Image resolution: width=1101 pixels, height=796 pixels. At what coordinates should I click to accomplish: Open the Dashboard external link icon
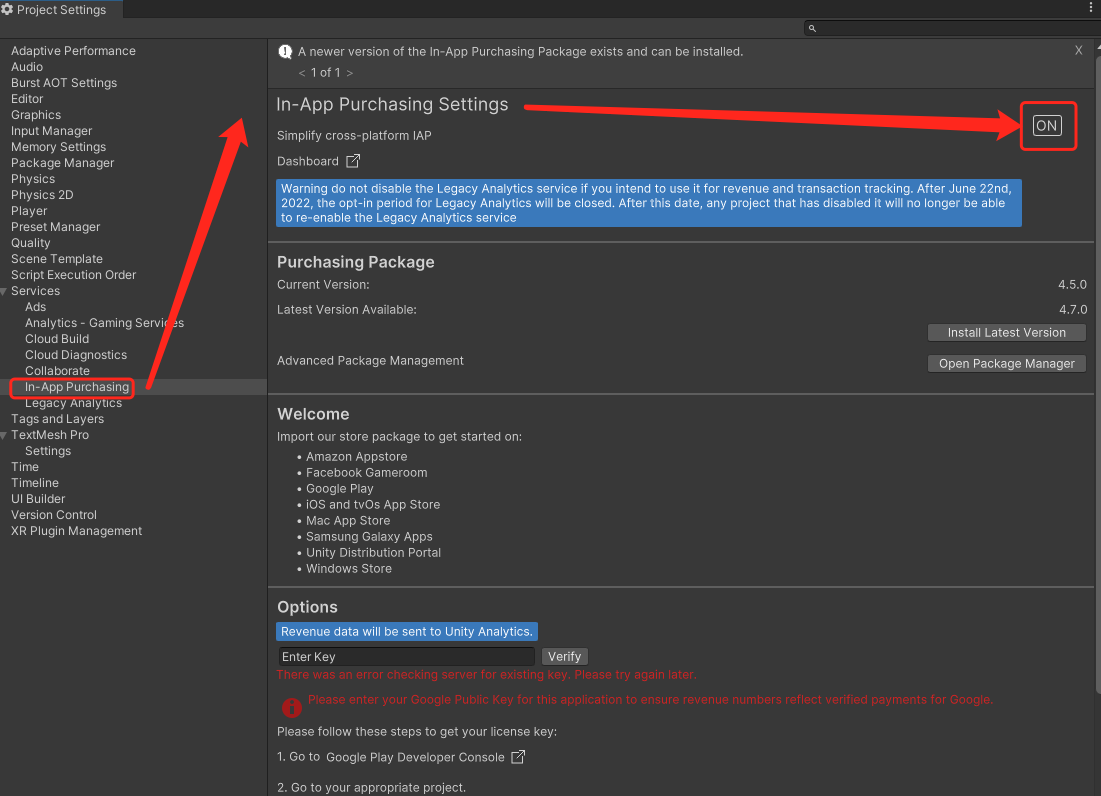(x=353, y=161)
